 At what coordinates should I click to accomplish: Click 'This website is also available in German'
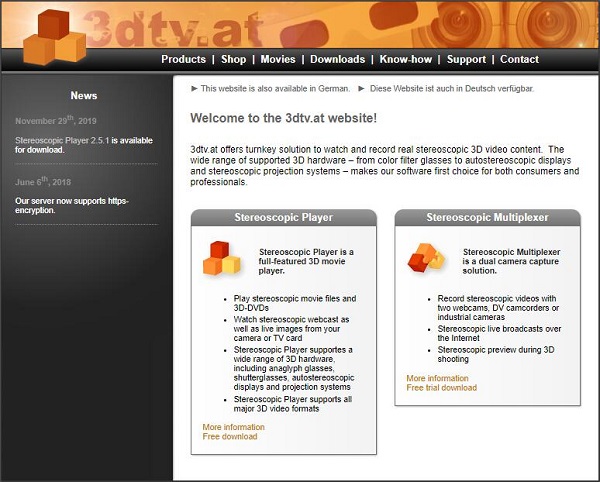[x=275, y=89]
